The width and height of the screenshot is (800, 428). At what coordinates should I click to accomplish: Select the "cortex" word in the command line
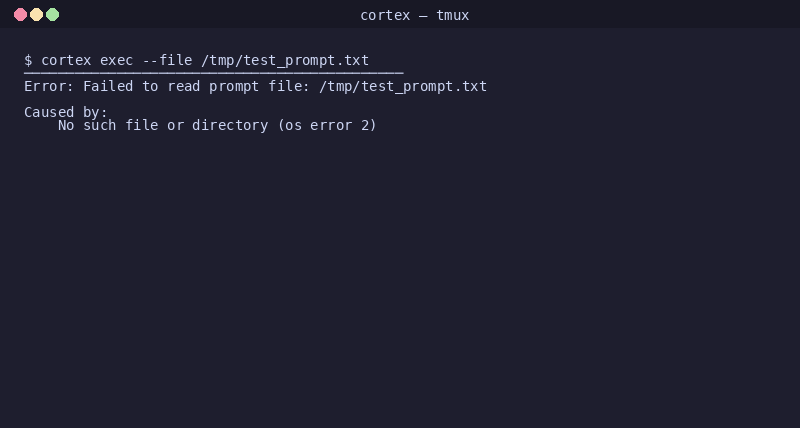pyautogui.click(x=66, y=60)
